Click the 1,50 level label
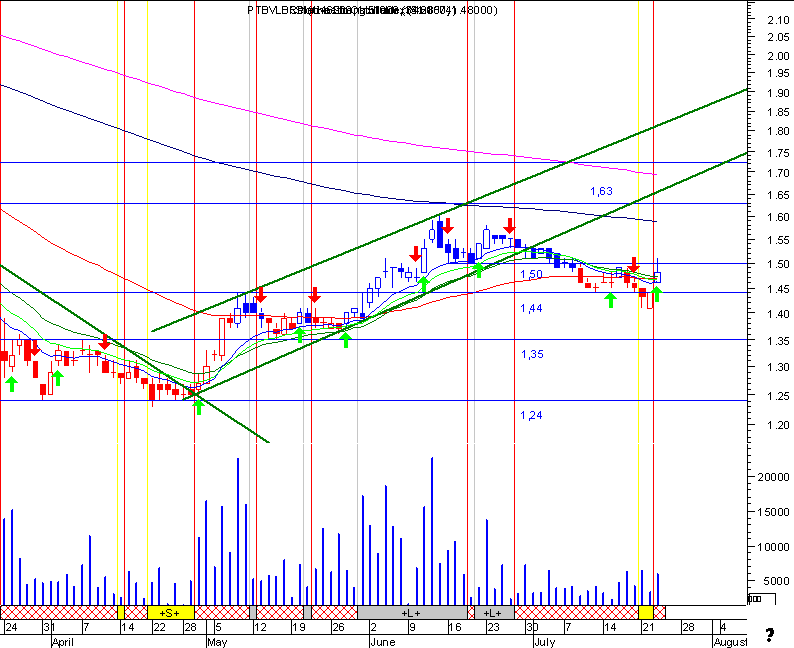 [531, 274]
